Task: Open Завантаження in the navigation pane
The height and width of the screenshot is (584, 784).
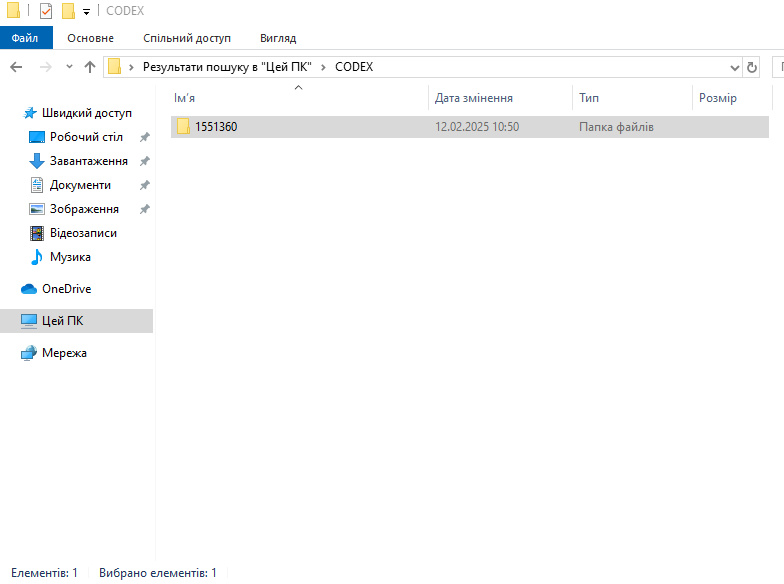Action: (x=88, y=161)
